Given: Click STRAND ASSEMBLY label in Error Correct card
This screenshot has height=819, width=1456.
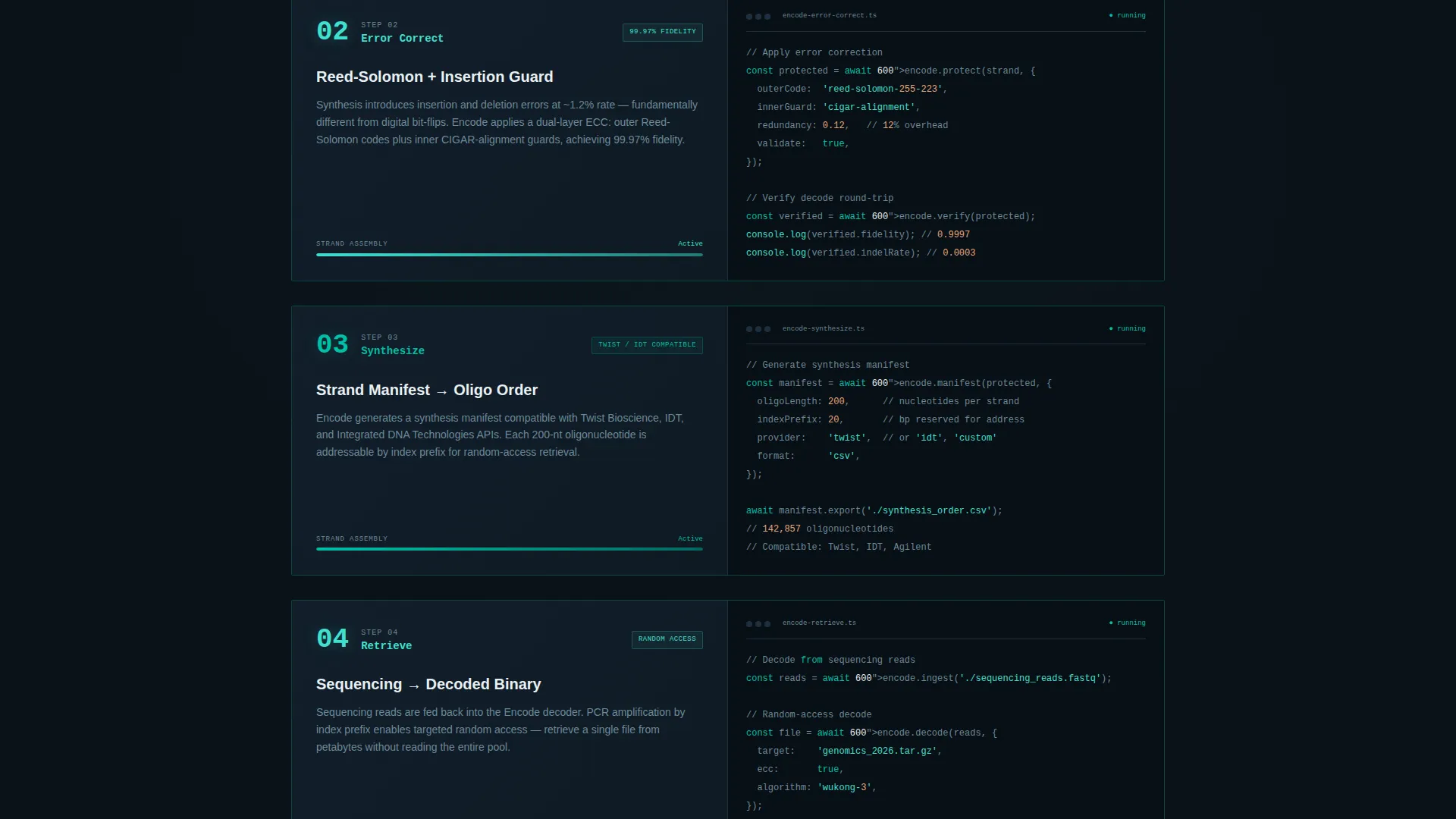Looking at the screenshot, I should click(x=352, y=244).
